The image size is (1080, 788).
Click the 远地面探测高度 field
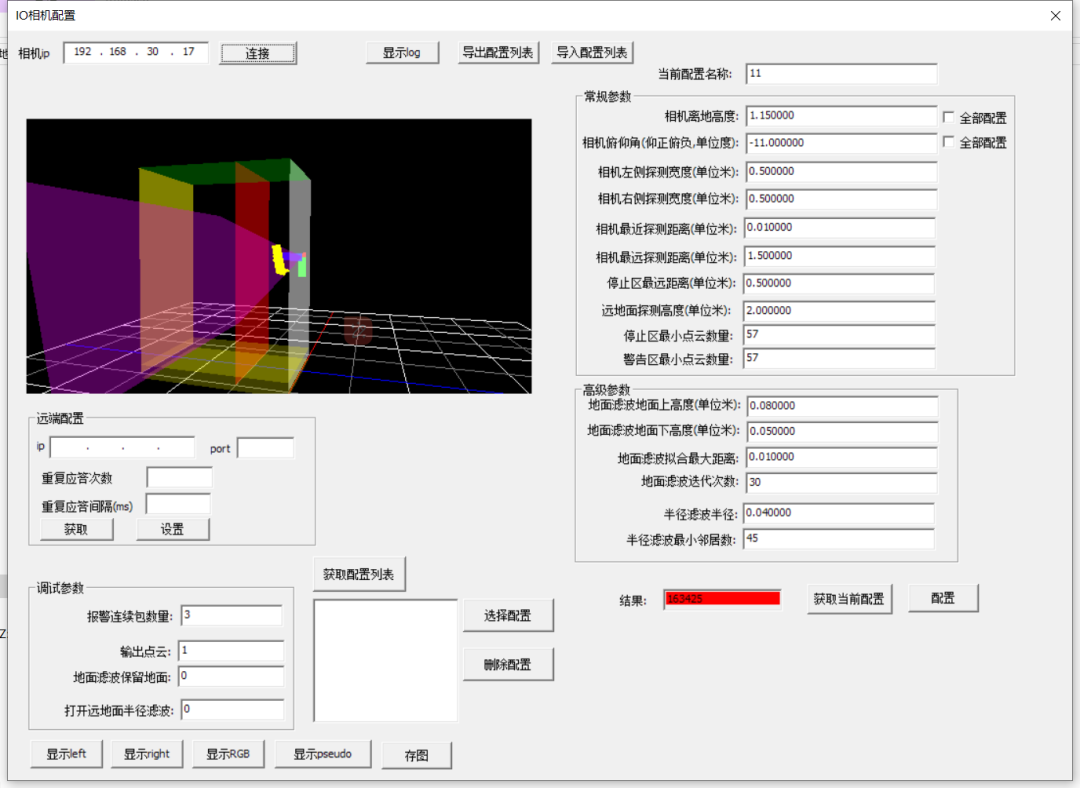coord(839,311)
